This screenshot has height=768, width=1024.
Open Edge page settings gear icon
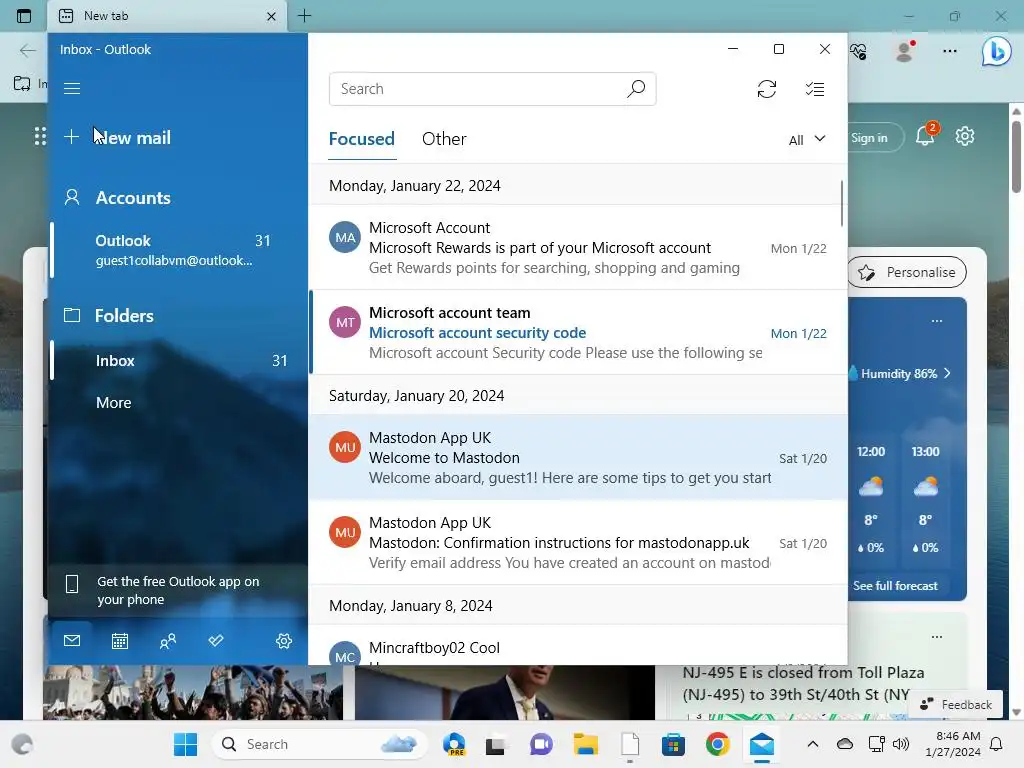tap(965, 136)
